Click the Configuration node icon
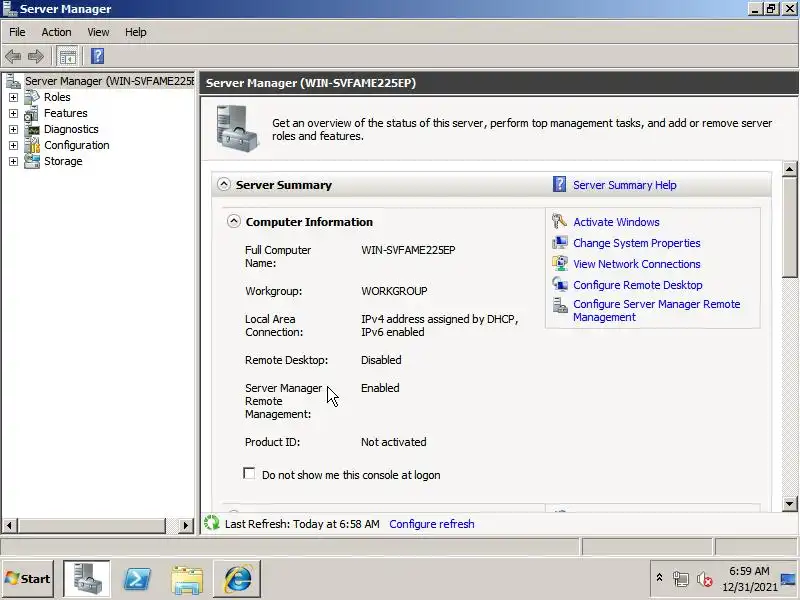The width and height of the screenshot is (800, 600). 32,145
